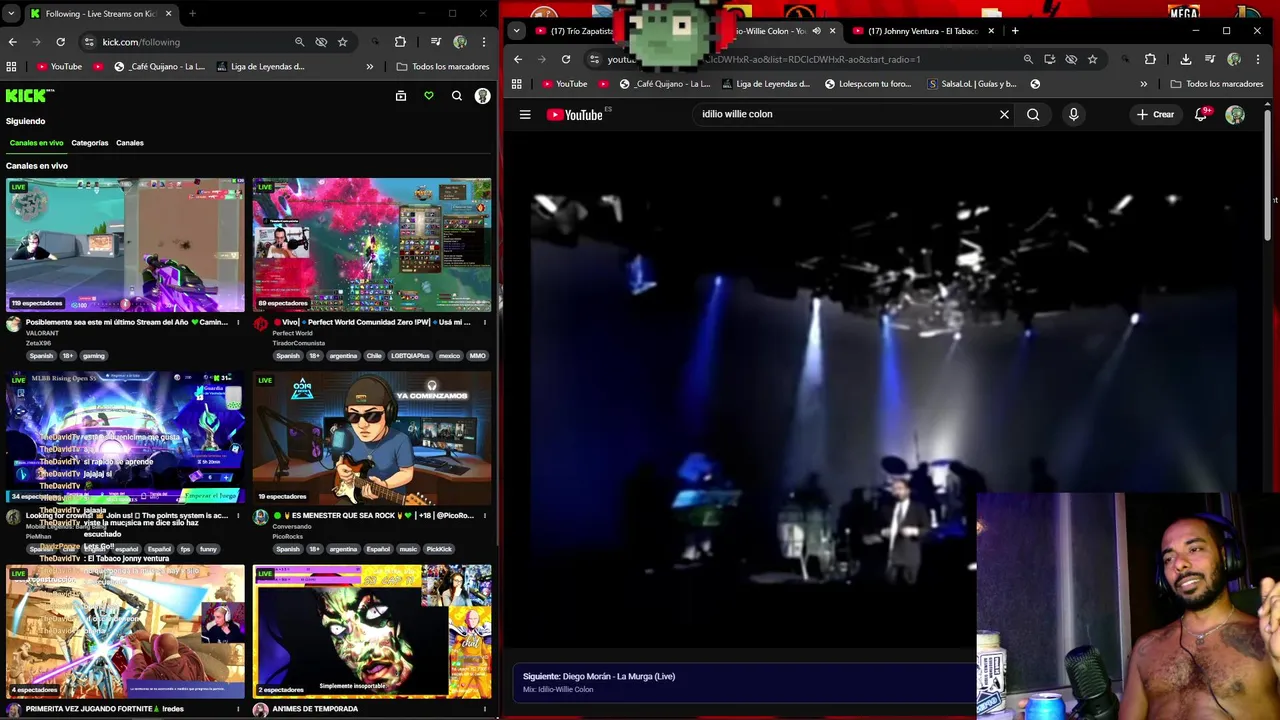This screenshot has width=1280, height=720.
Task: Open the PicoRocks guitar stream thumbnail
Action: 372,438
